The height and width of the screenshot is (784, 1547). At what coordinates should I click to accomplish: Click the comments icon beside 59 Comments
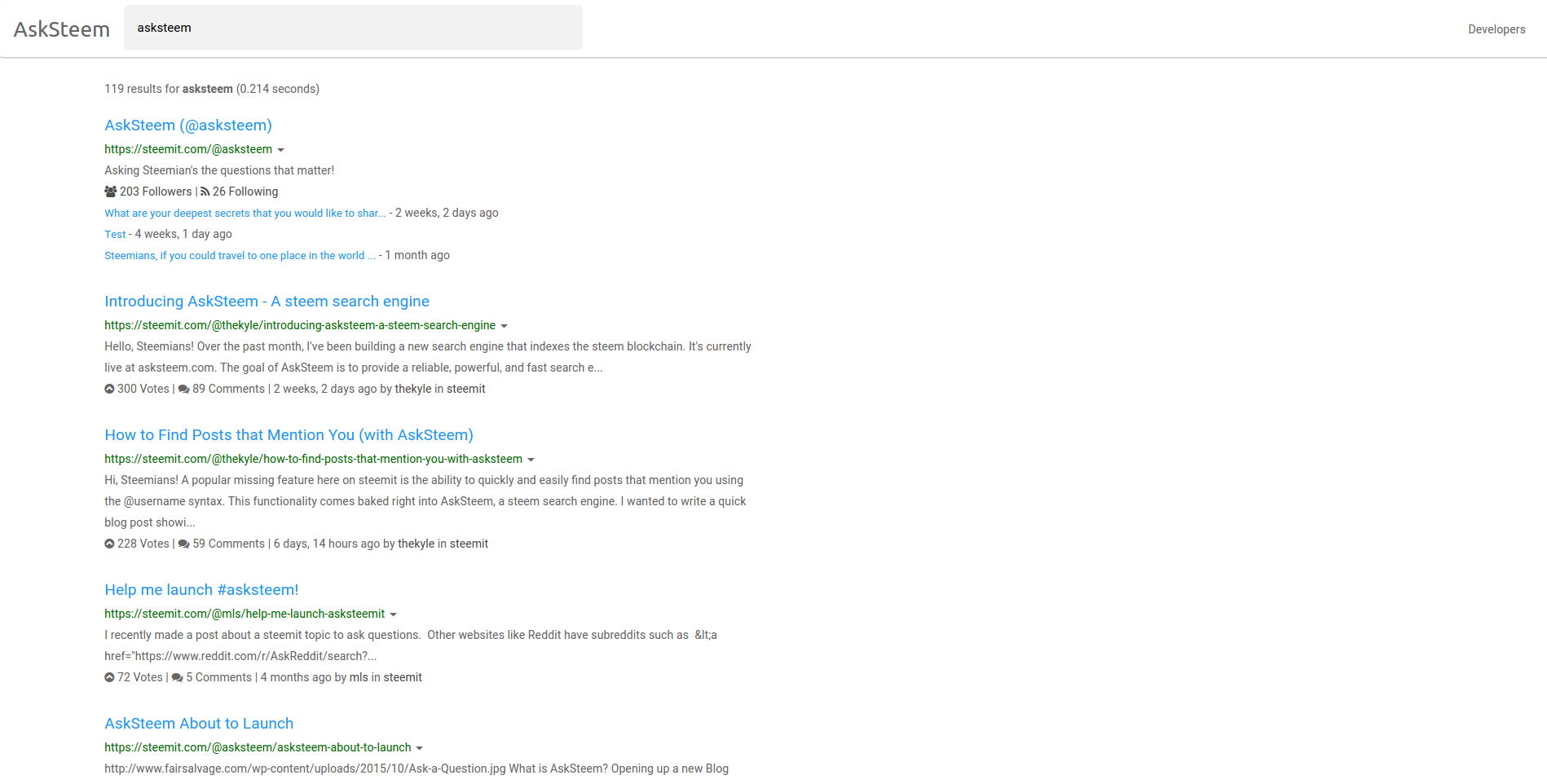coord(184,544)
